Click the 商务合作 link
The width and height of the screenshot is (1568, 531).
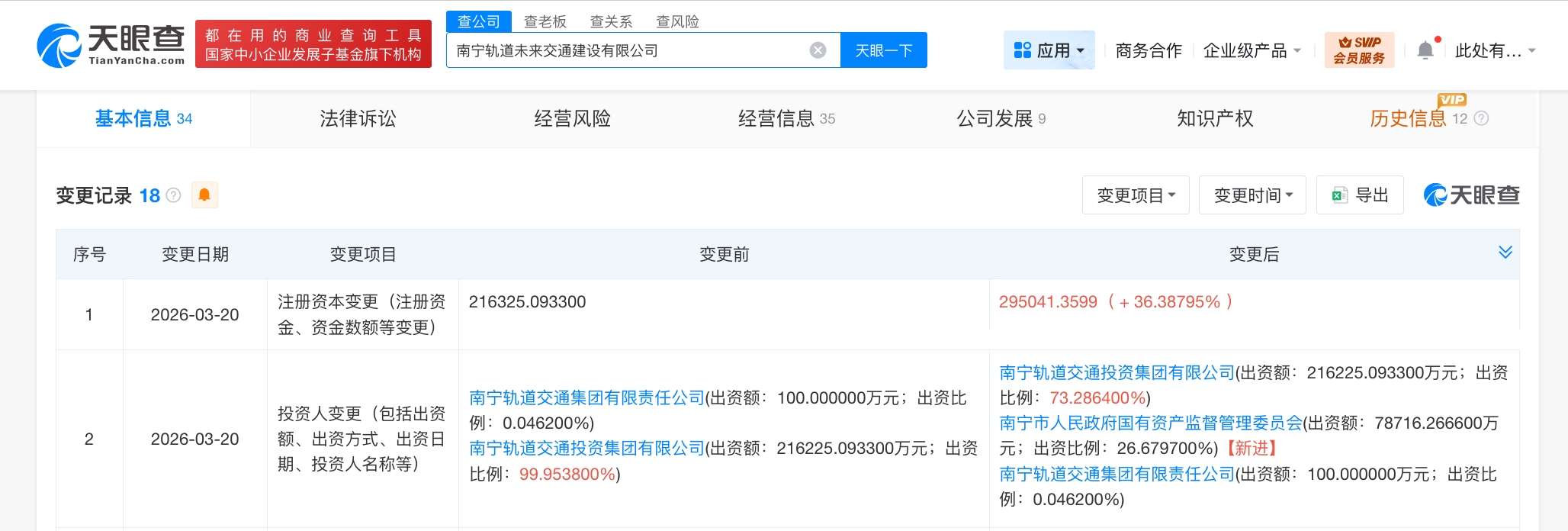point(1148,50)
